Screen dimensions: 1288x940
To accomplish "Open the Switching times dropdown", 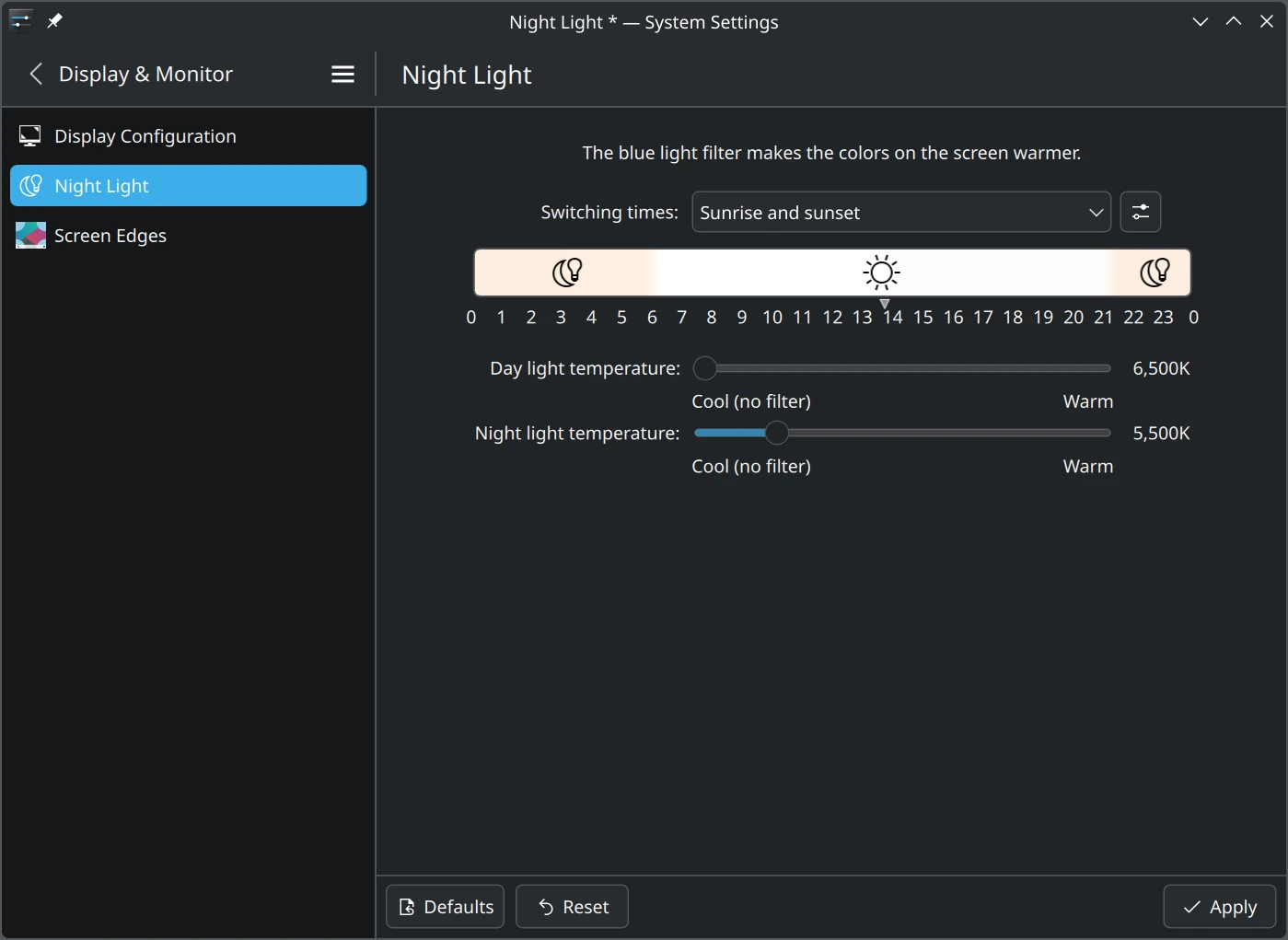I will 901,212.
